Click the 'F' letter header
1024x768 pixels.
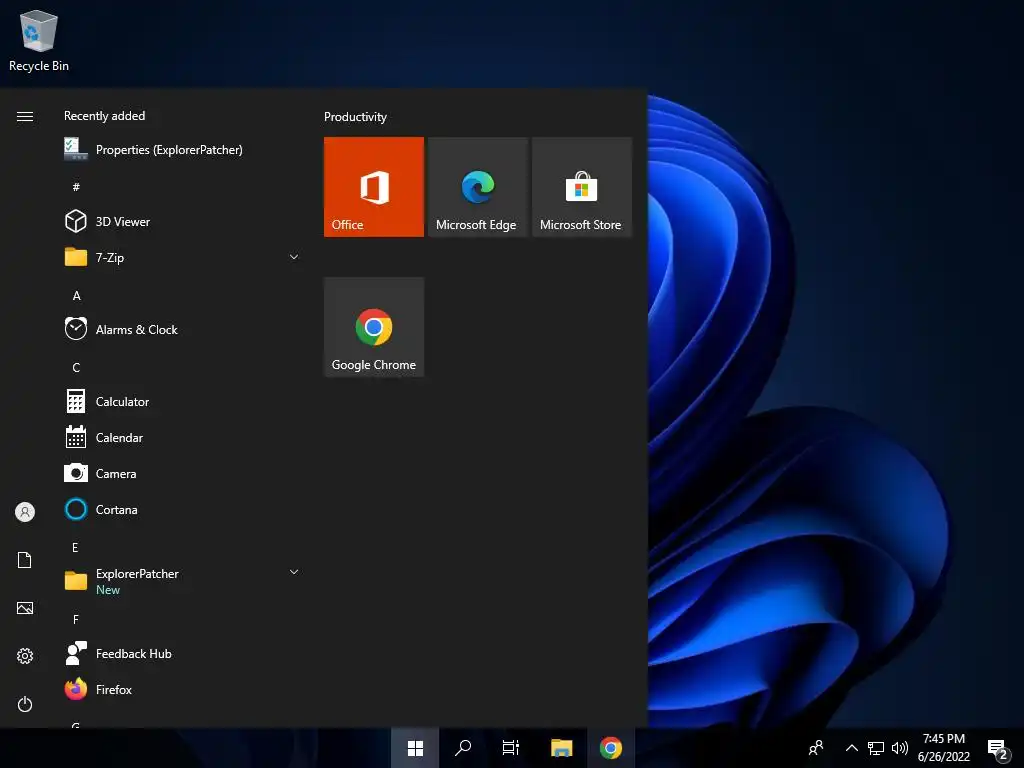76,619
